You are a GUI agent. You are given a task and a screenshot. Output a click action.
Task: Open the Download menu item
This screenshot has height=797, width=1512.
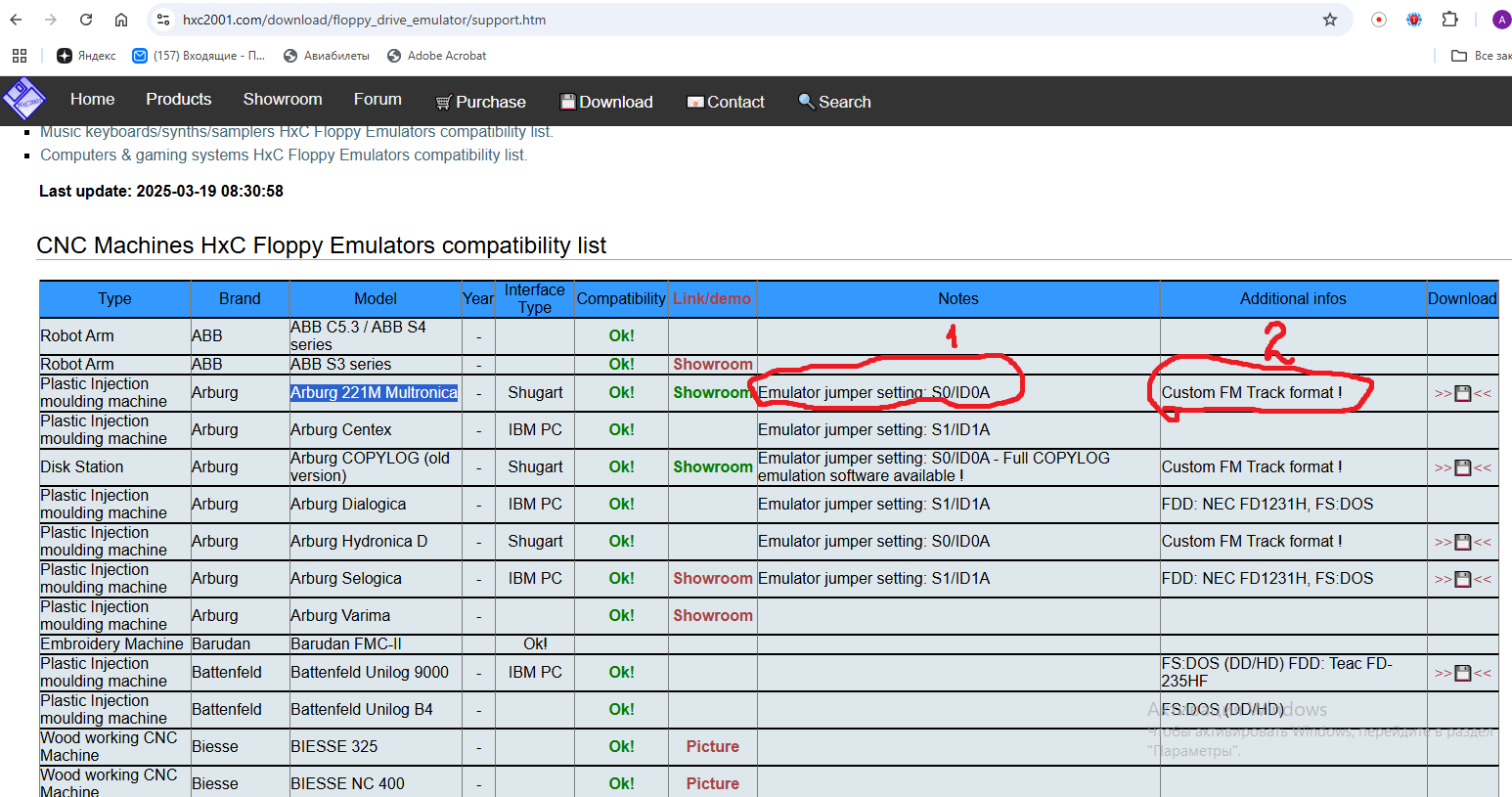click(x=605, y=102)
